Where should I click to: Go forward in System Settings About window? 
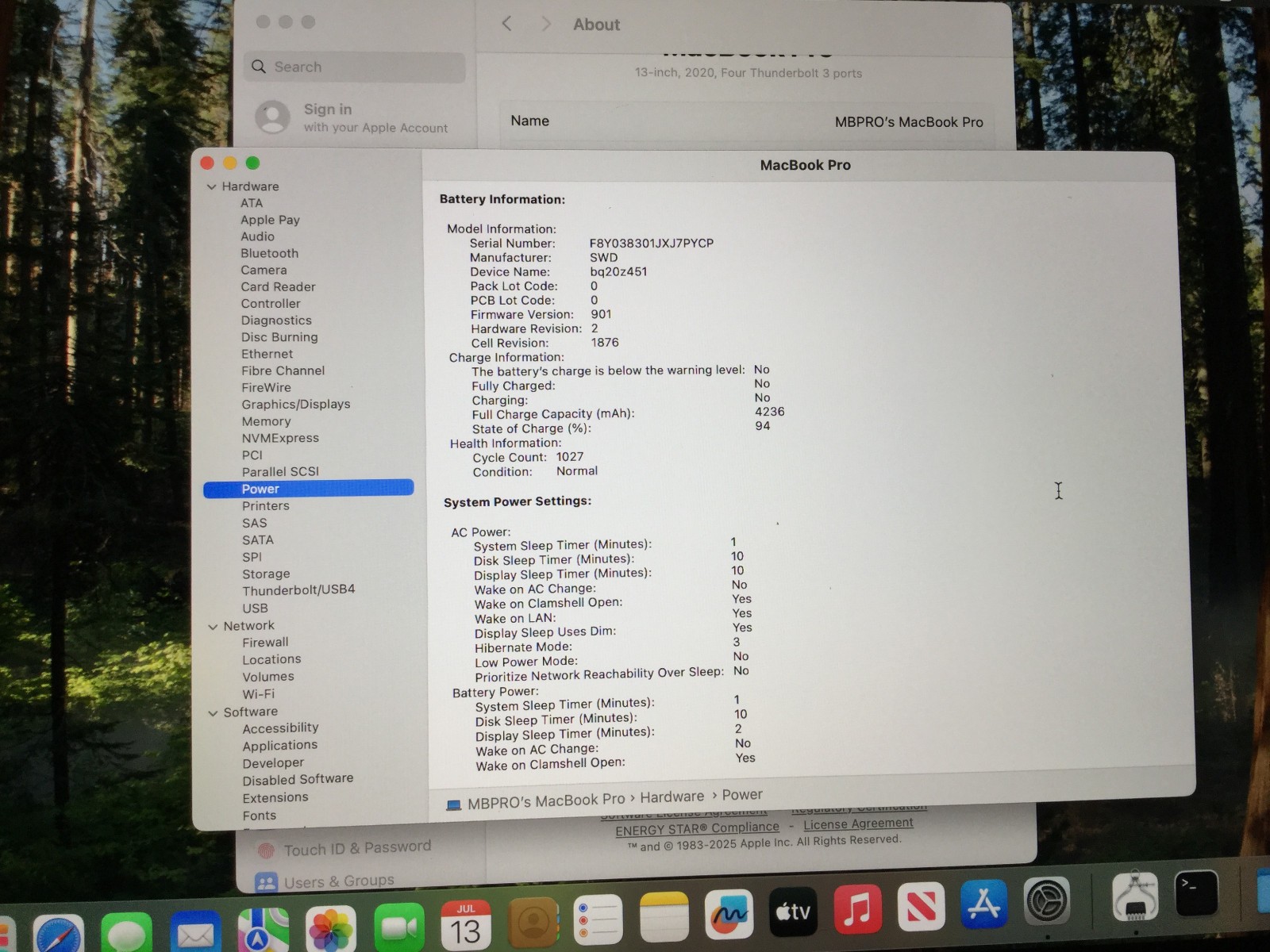pyautogui.click(x=546, y=24)
